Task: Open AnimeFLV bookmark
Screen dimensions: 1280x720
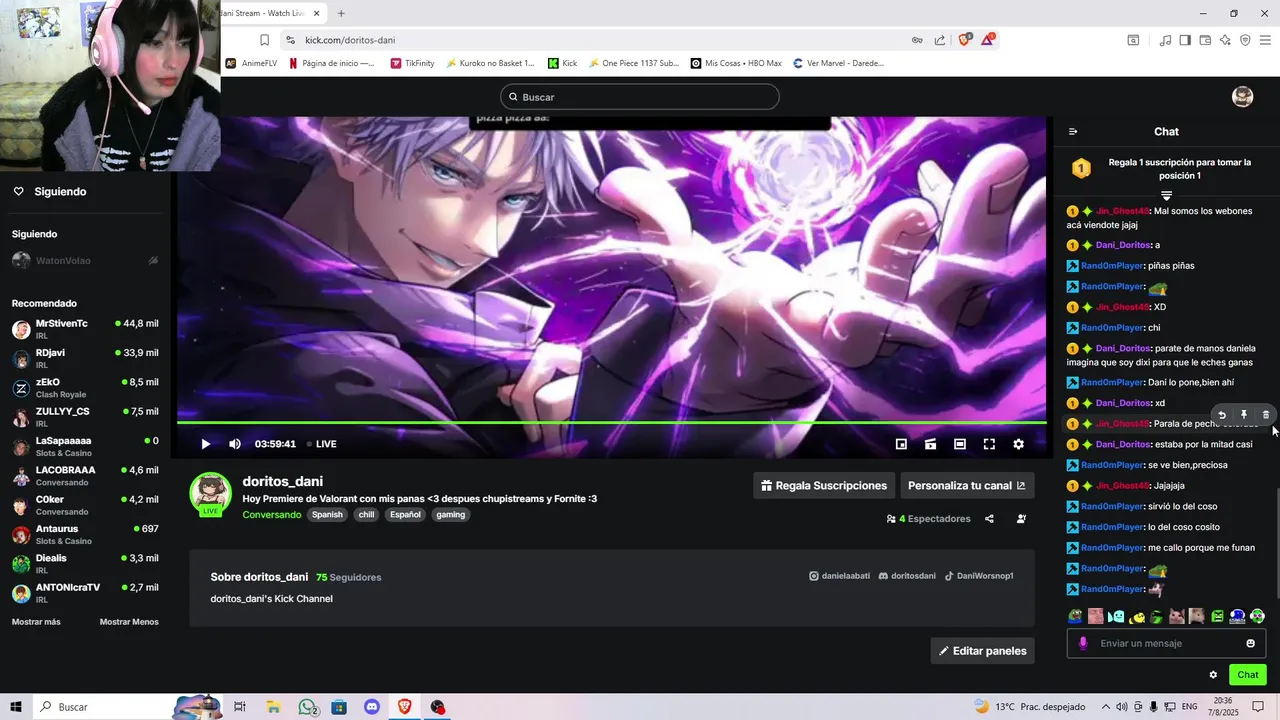Action: [x=252, y=63]
